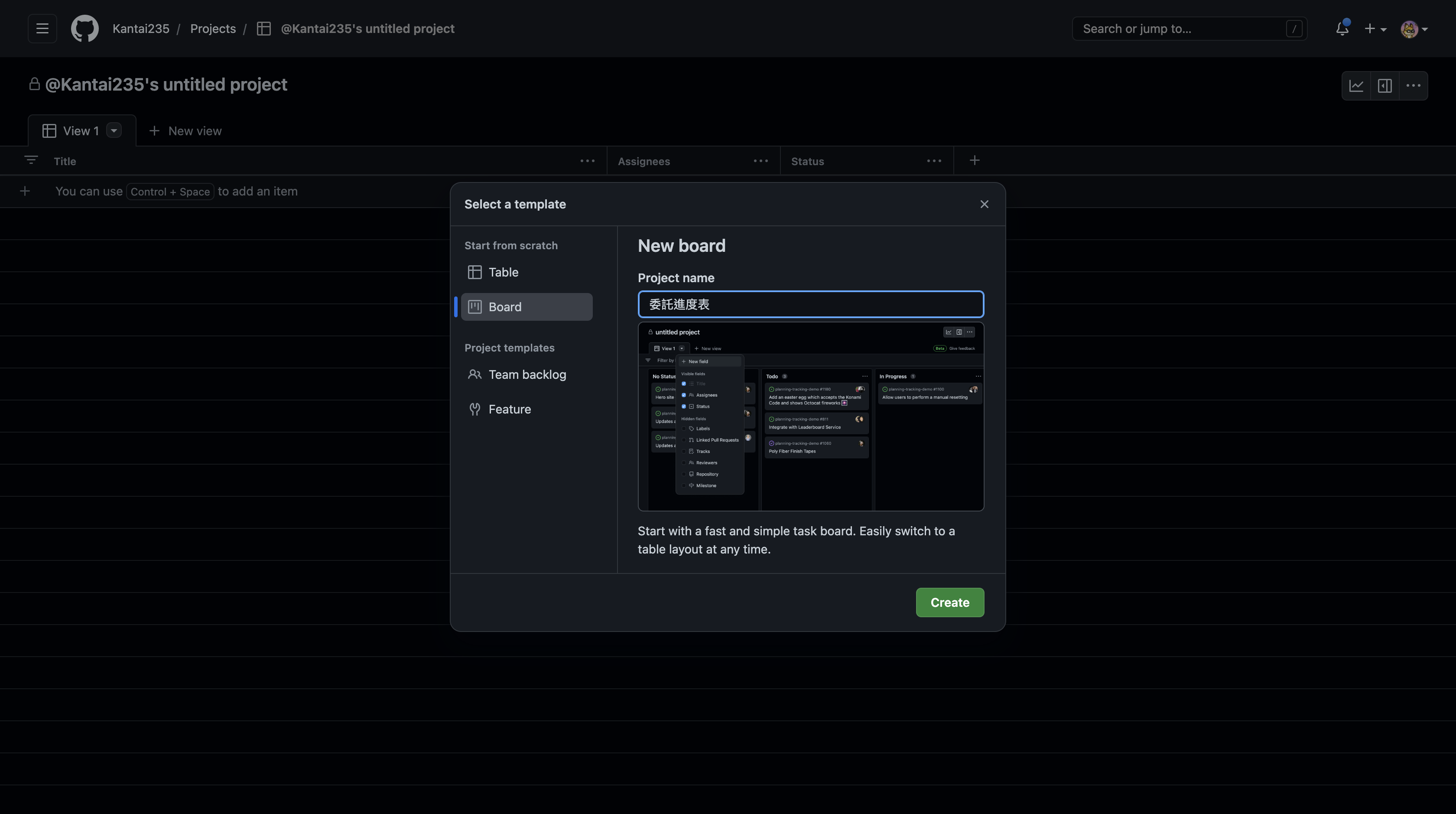Viewport: 1456px width, 814px height.
Task: Close the Select a template dialog
Action: (x=984, y=204)
